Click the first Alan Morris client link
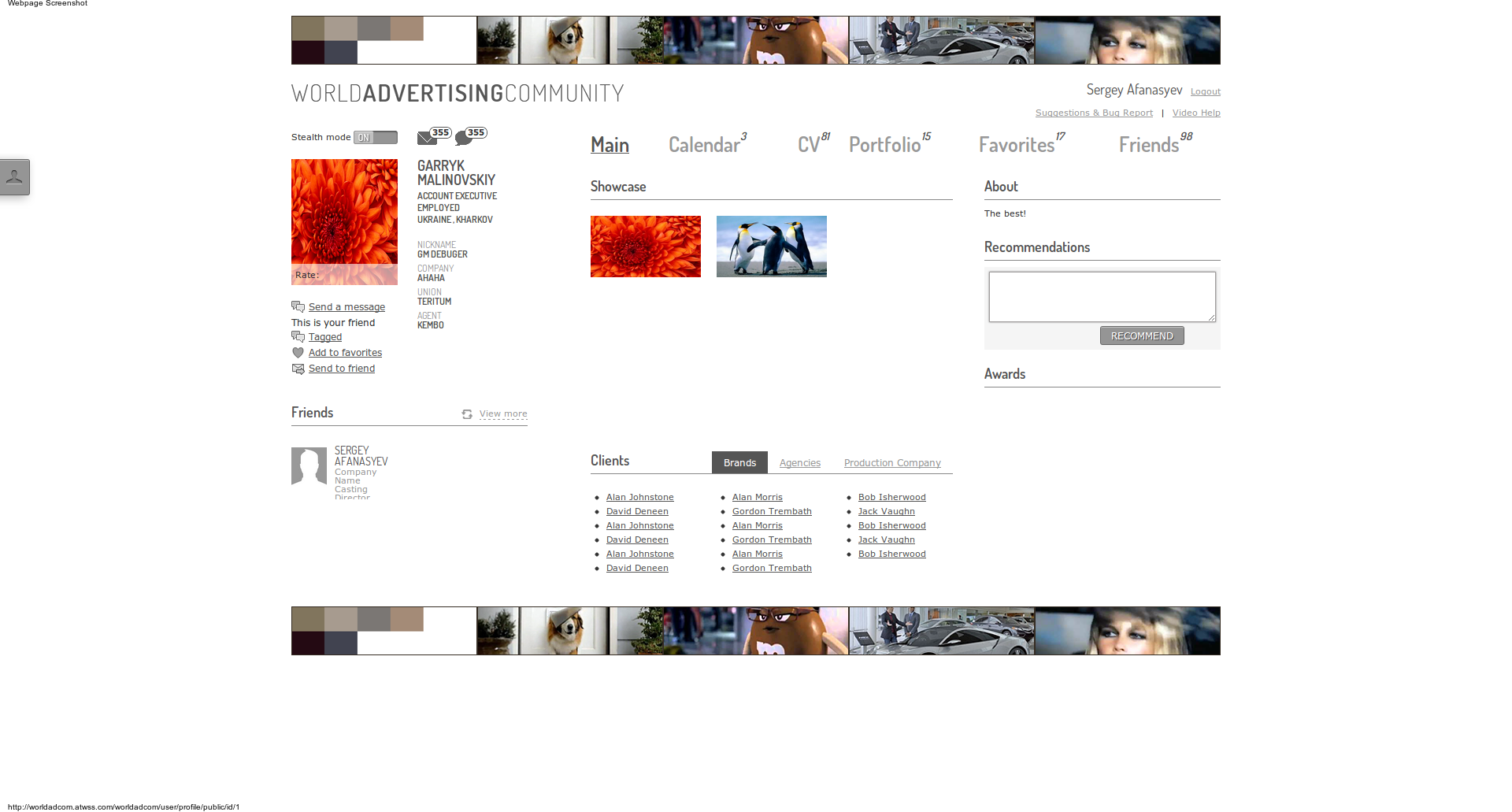Image resolution: width=1512 pixels, height=812 pixels. pos(758,498)
